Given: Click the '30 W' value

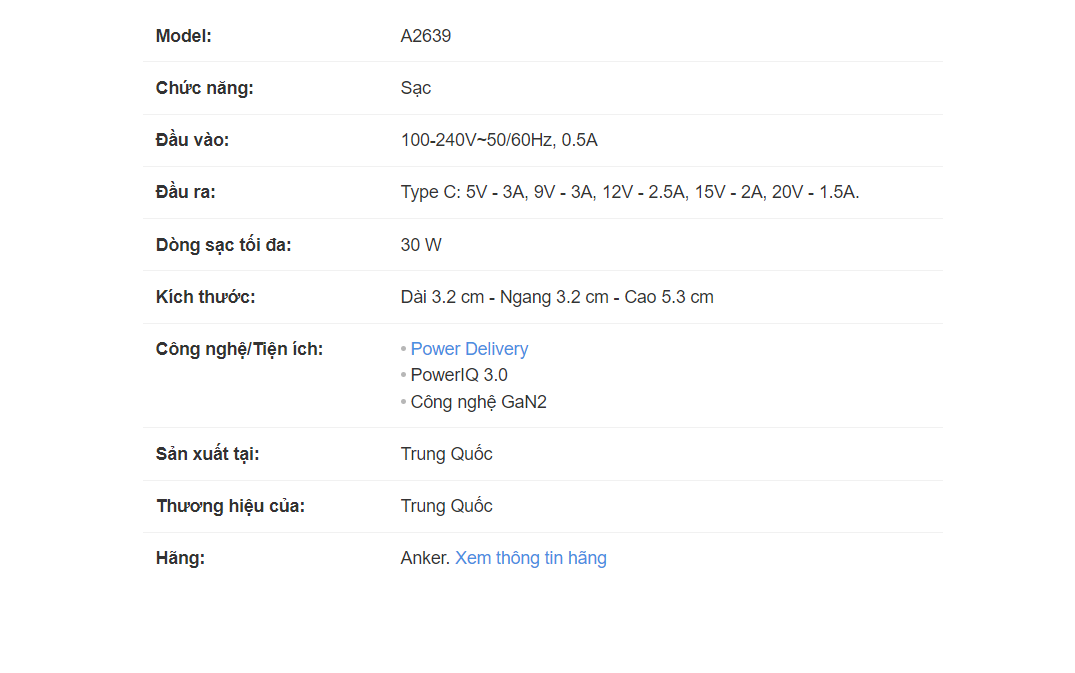Looking at the screenshot, I should [421, 245].
